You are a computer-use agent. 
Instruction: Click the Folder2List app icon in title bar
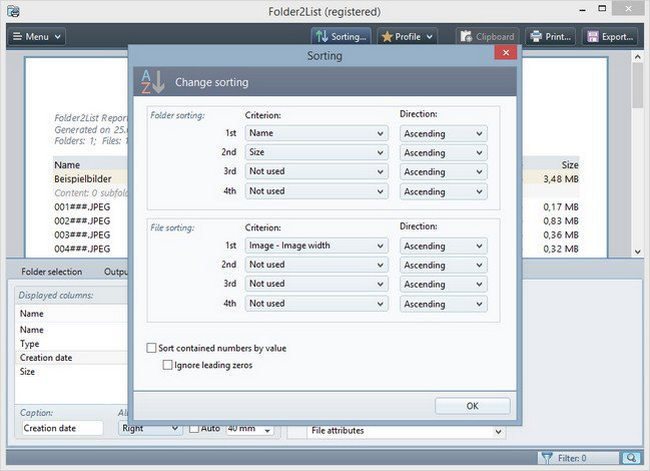tap(13, 11)
